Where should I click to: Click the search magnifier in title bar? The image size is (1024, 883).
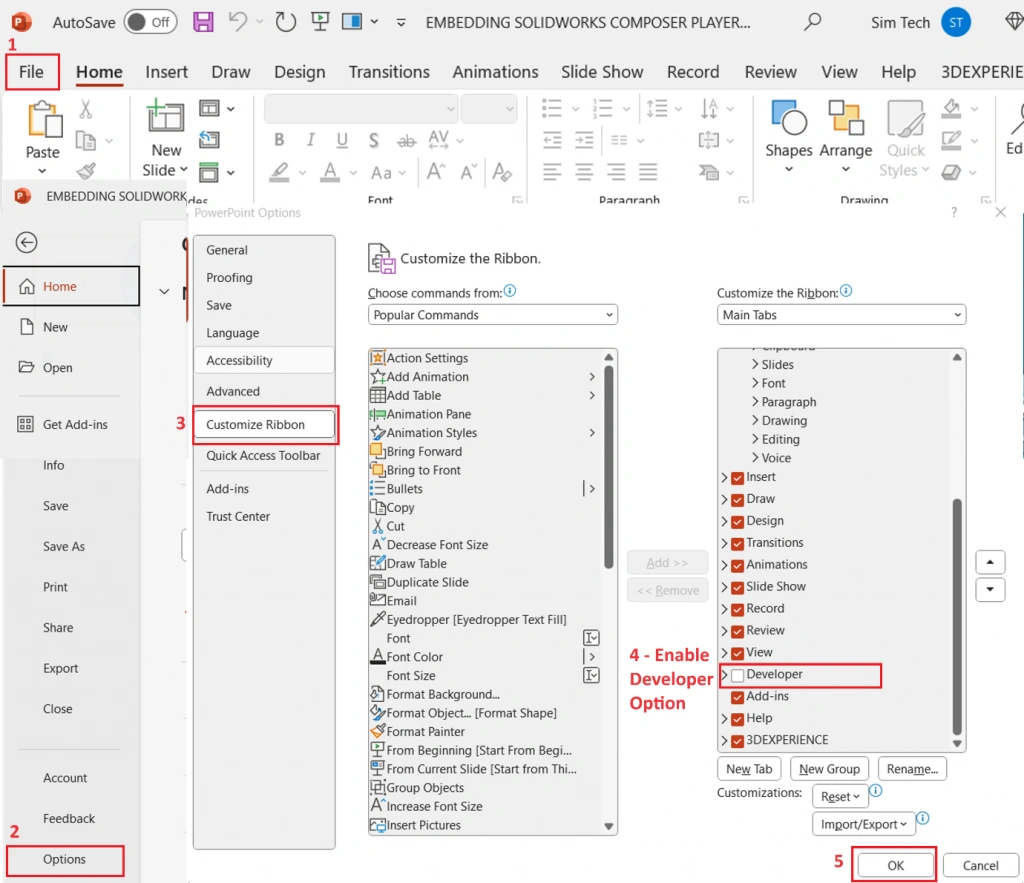pos(812,22)
